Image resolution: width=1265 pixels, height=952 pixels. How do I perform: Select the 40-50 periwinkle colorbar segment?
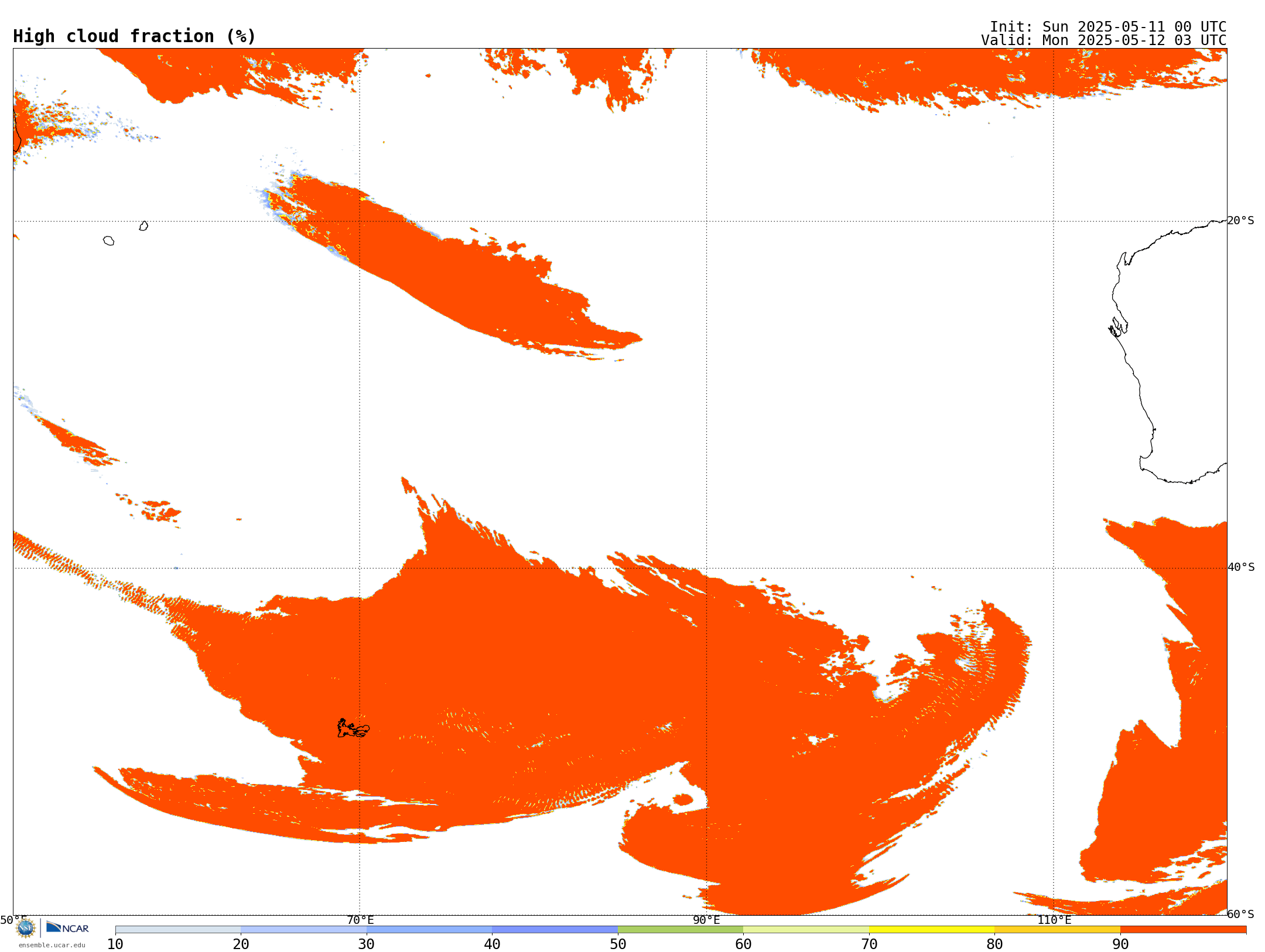tap(555, 929)
